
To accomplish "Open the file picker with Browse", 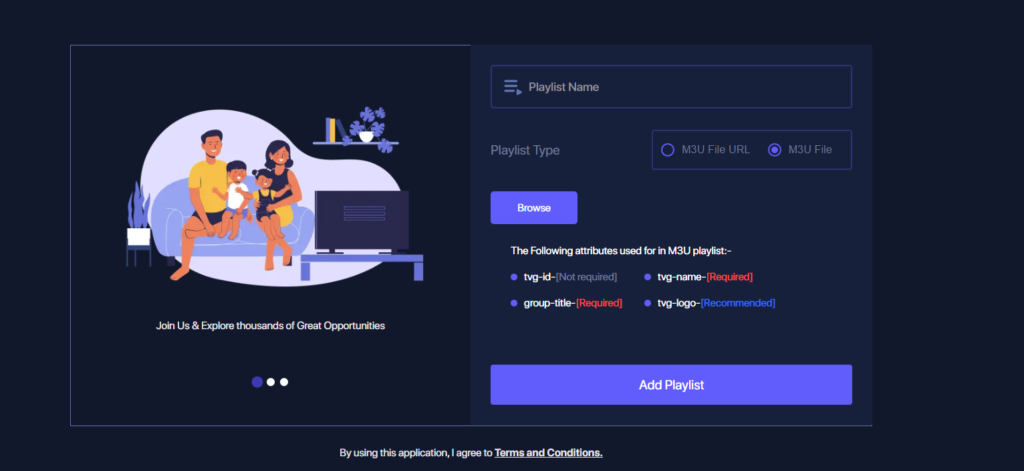I will 534,208.
